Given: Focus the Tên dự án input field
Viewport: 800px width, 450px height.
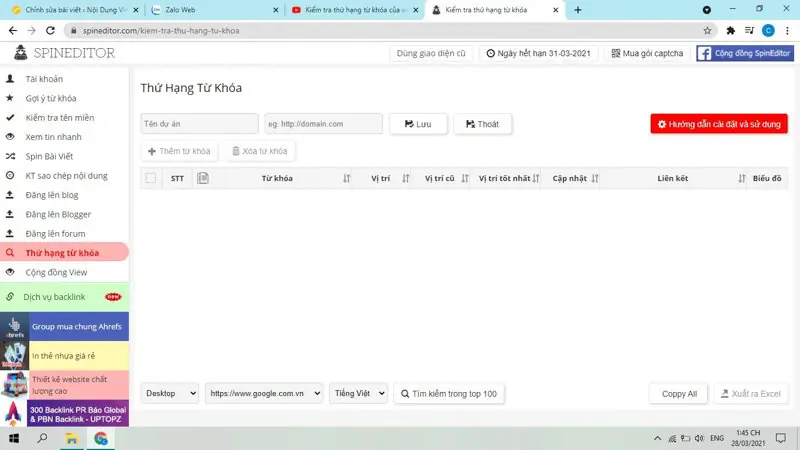Looking at the screenshot, I should [199, 124].
